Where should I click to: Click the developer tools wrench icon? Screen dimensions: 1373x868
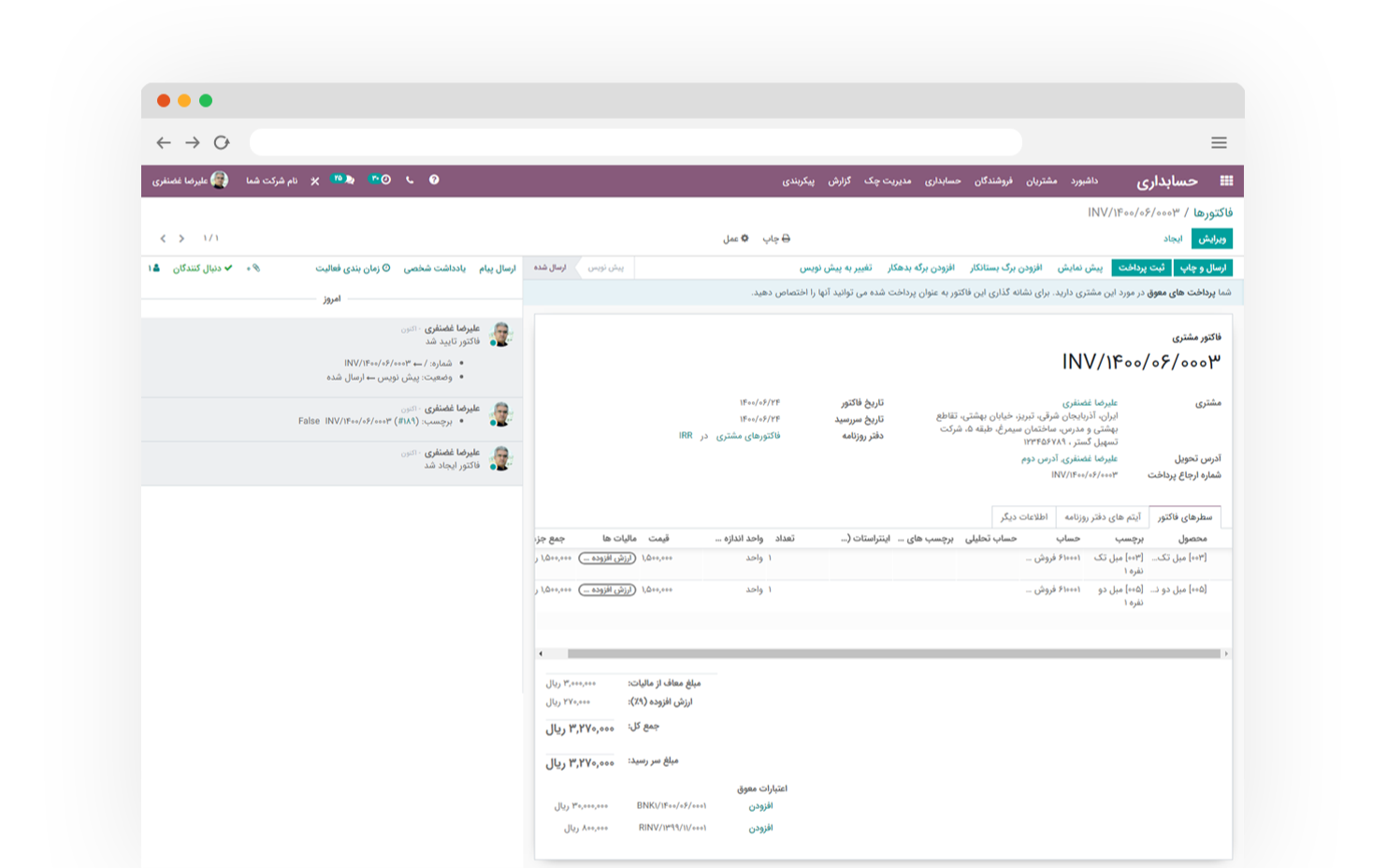(315, 181)
